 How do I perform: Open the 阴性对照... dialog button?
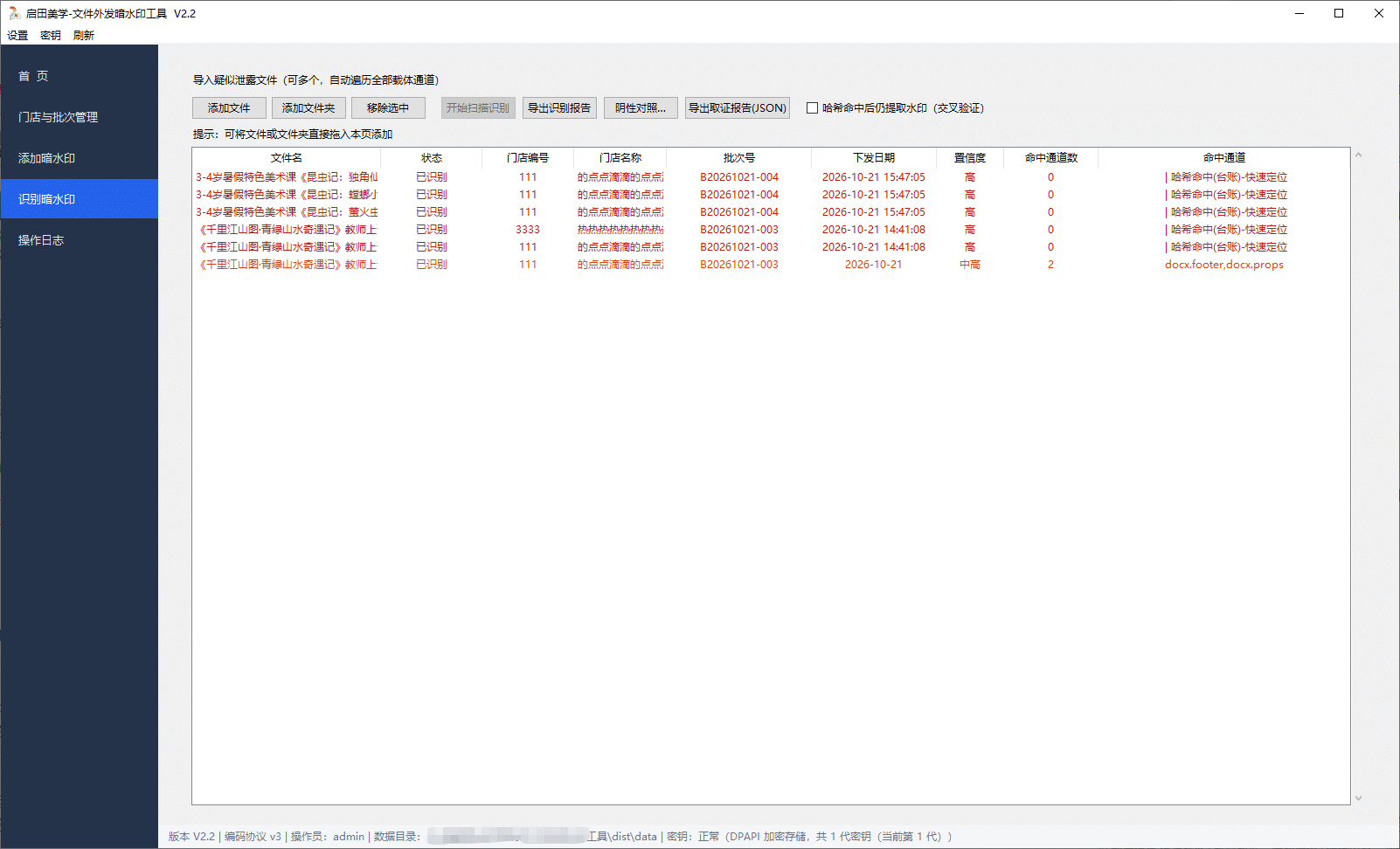[x=641, y=108]
